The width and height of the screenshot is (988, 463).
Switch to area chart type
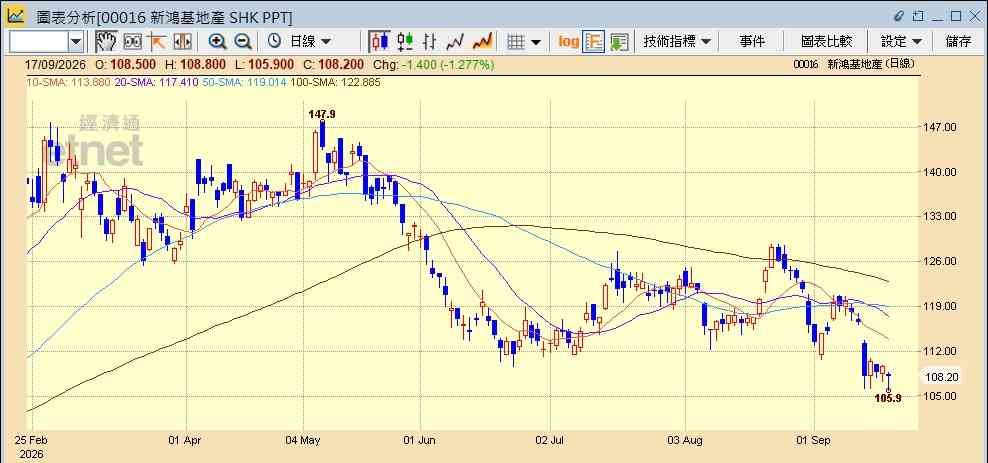pos(482,42)
